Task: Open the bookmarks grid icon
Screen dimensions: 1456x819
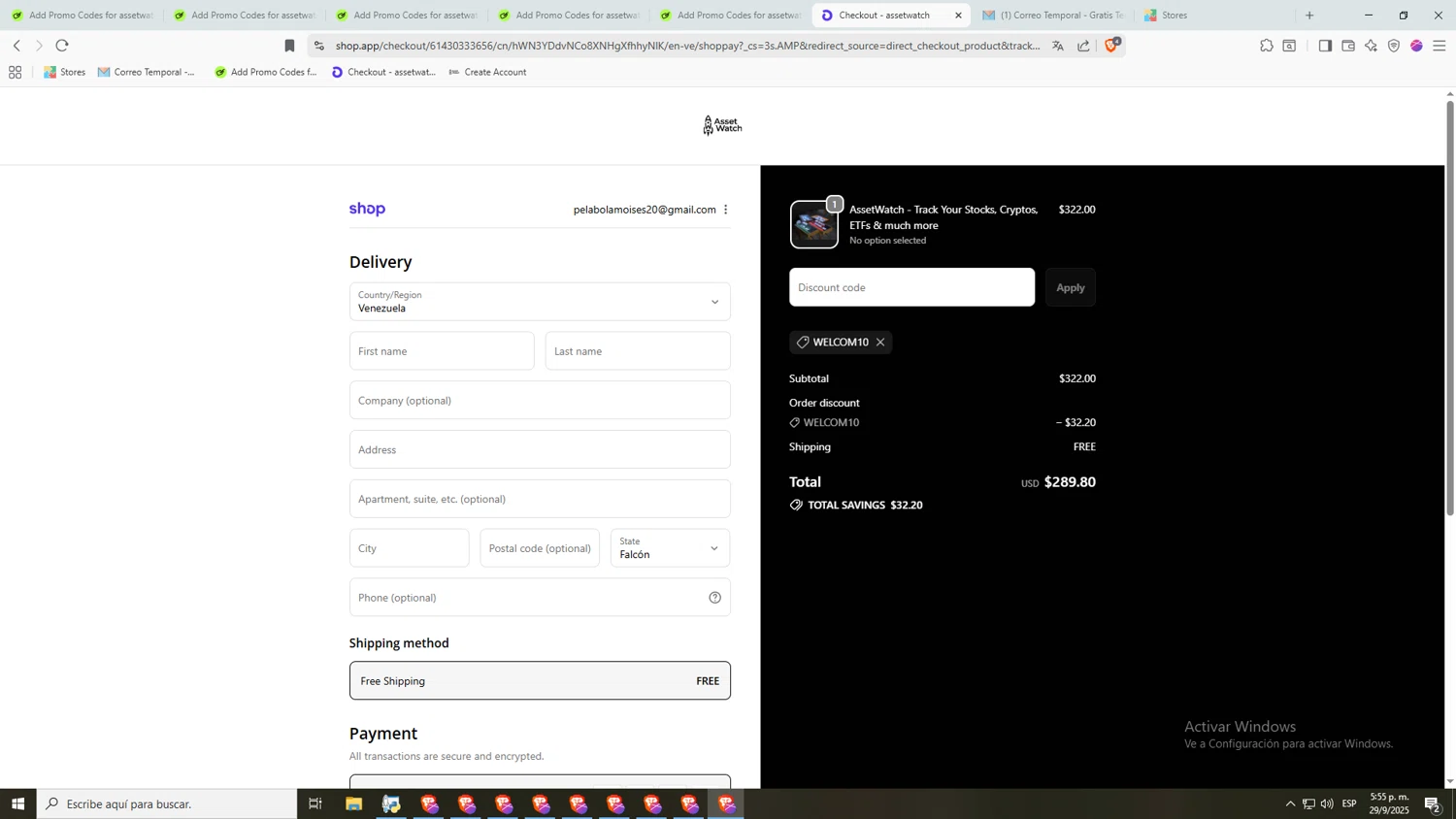Action: click(x=15, y=72)
